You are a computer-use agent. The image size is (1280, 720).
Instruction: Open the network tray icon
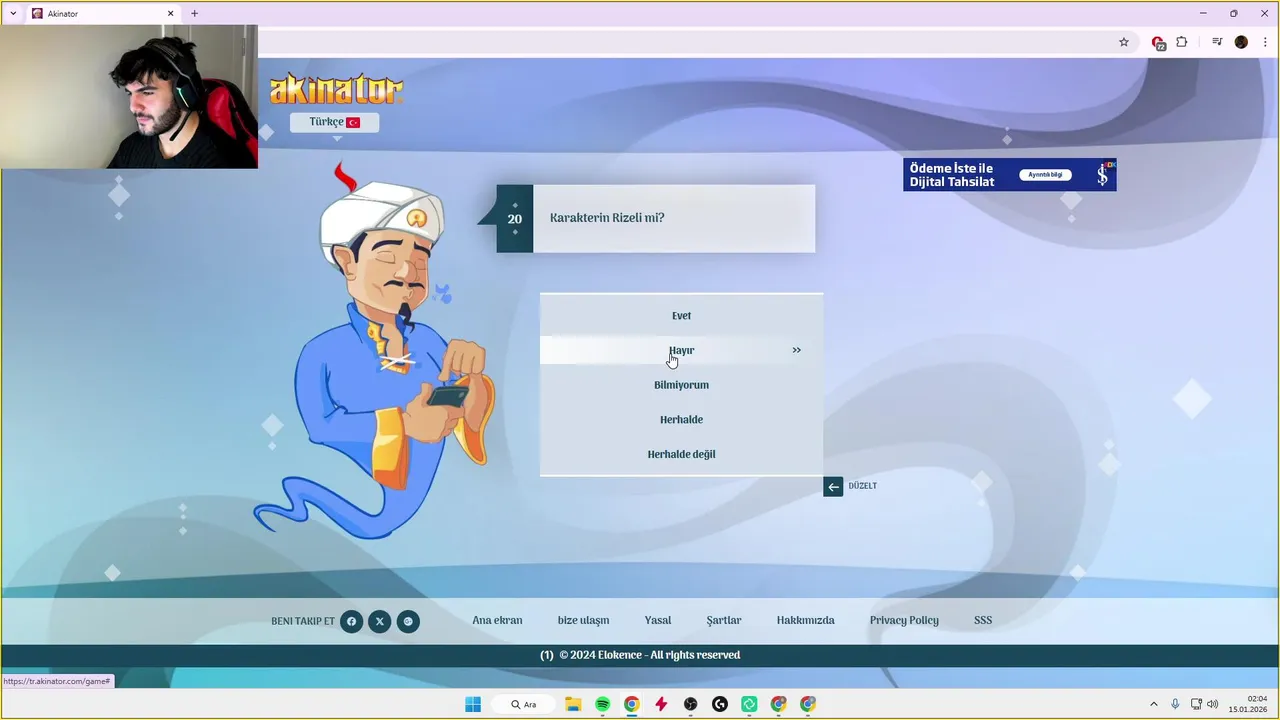point(1196,704)
